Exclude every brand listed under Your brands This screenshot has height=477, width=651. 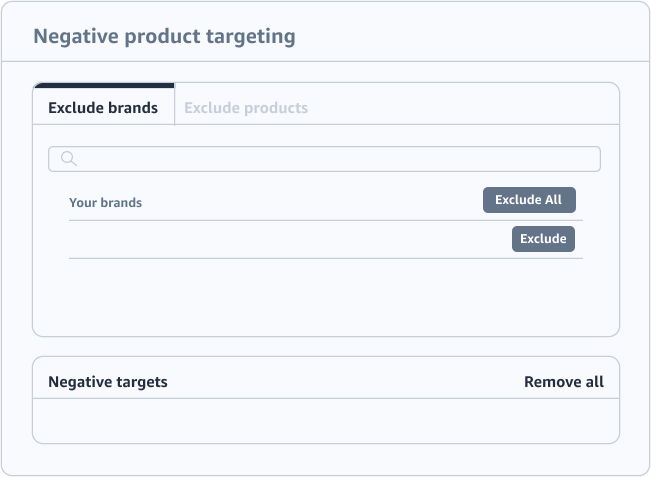point(529,200)
